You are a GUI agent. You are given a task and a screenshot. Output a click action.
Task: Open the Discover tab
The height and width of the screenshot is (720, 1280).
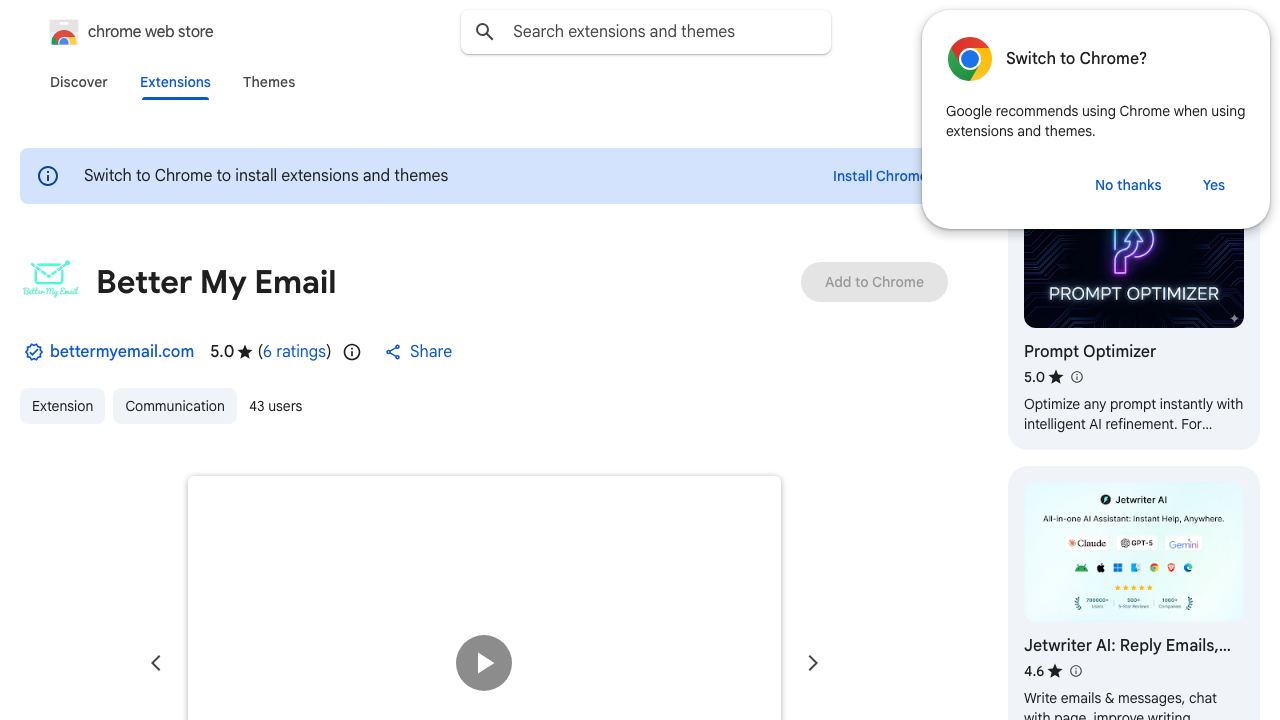tap(79, 82)
